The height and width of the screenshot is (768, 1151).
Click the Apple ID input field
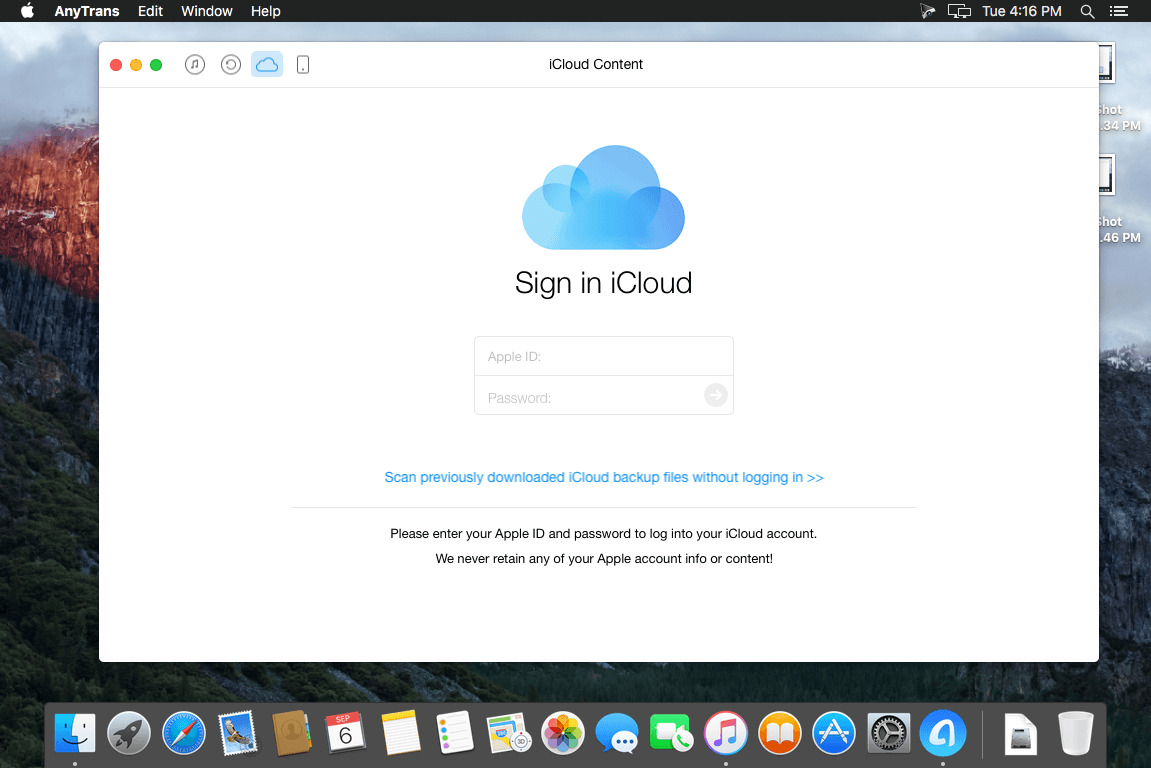coord(603,355)
